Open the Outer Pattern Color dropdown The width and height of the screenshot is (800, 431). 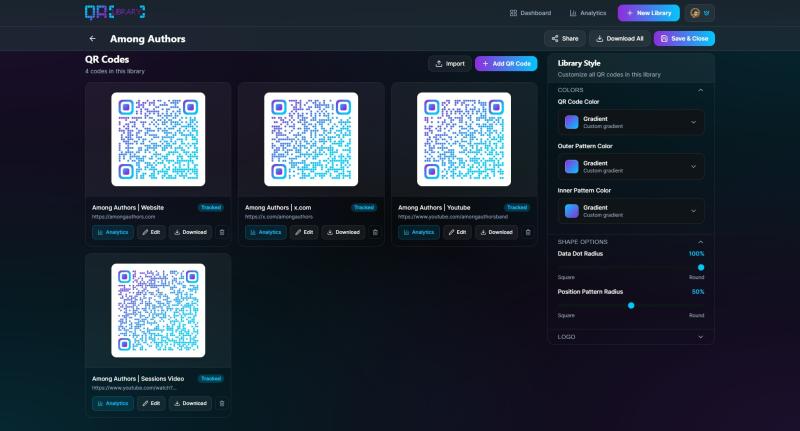pos(631,166)
